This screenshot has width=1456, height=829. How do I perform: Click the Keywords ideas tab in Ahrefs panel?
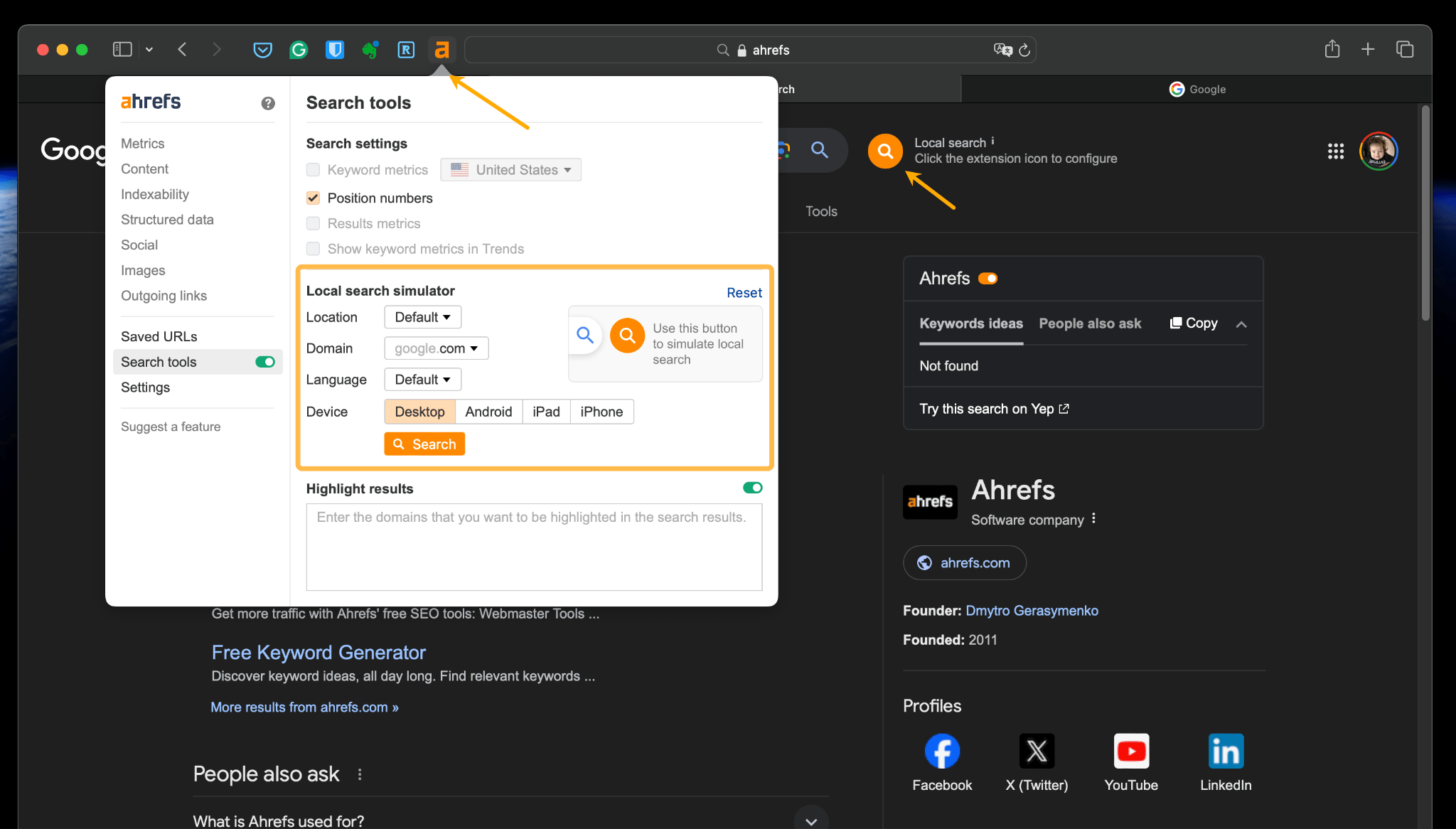tap(970, 323)
